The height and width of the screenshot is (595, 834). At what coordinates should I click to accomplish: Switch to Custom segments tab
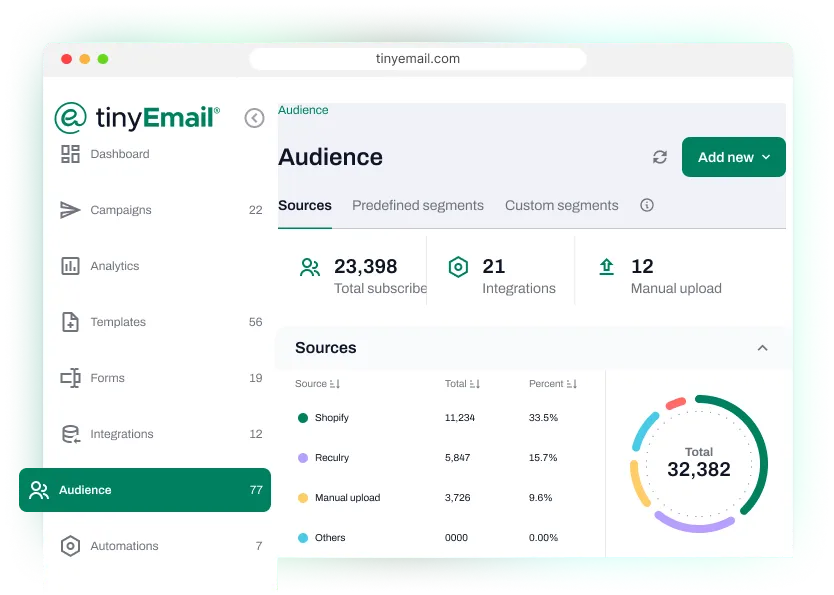tap(562, 206)
